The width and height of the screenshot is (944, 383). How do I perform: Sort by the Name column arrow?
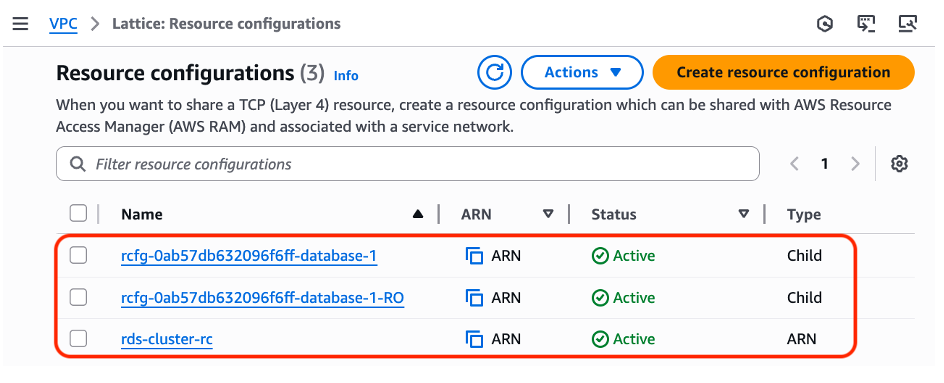(418, 214)
